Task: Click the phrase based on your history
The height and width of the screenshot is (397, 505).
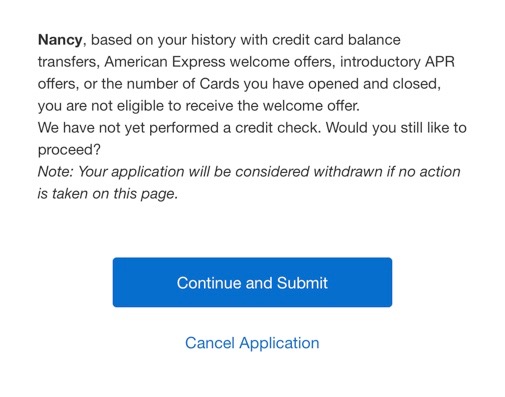Action: coord(161,40)
